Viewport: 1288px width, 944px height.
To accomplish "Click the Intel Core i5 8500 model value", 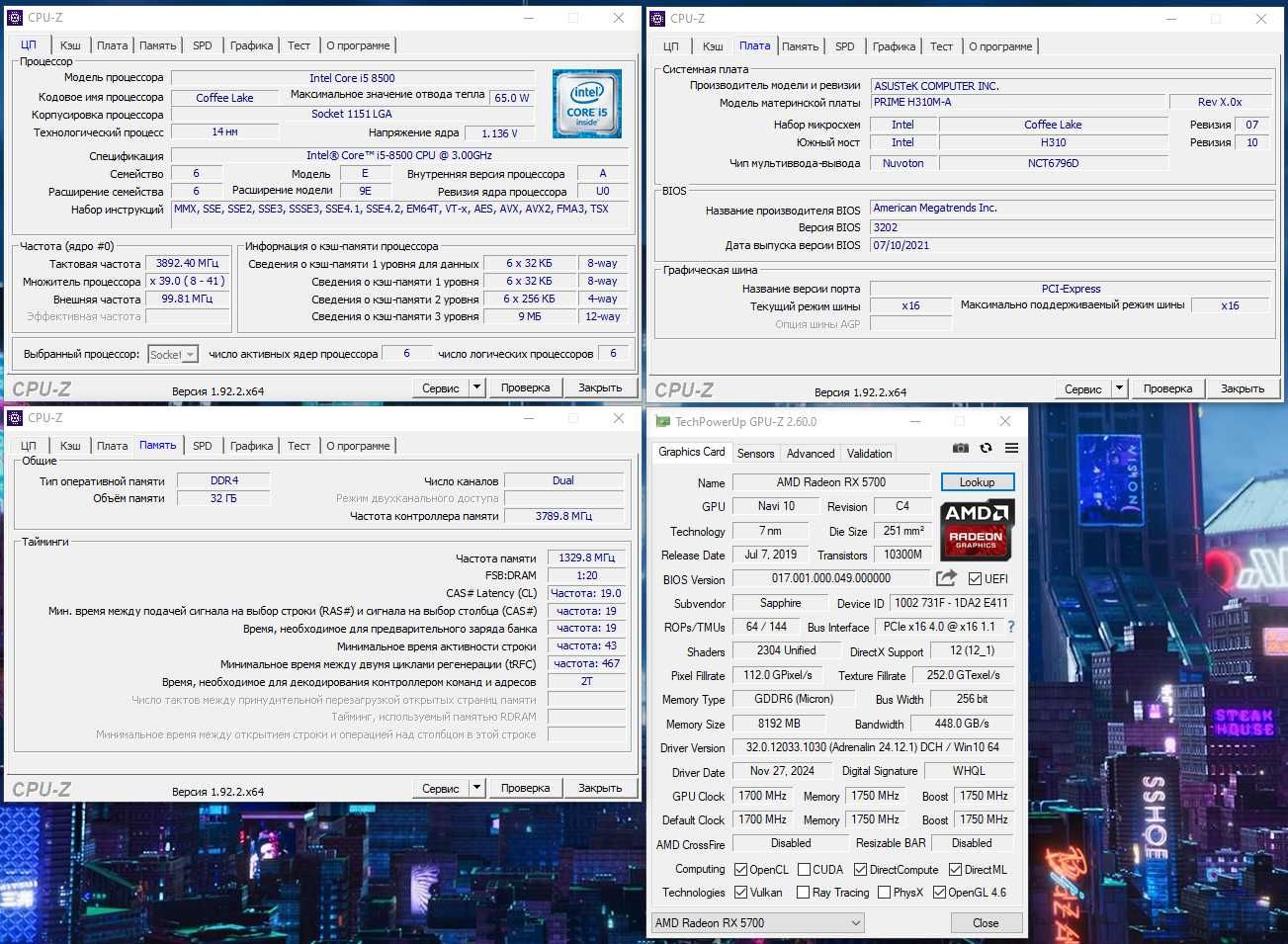I will pyautogui.click(x=352, y=78).
